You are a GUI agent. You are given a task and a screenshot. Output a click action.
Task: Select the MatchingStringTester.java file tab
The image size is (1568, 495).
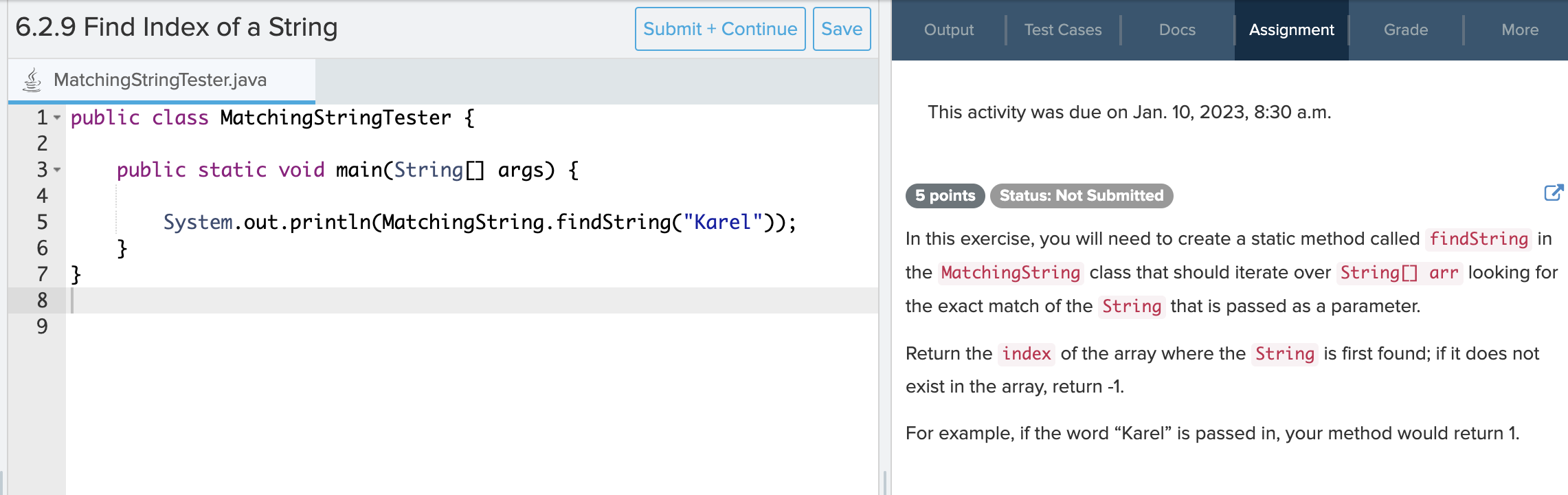tap(161, 80)
